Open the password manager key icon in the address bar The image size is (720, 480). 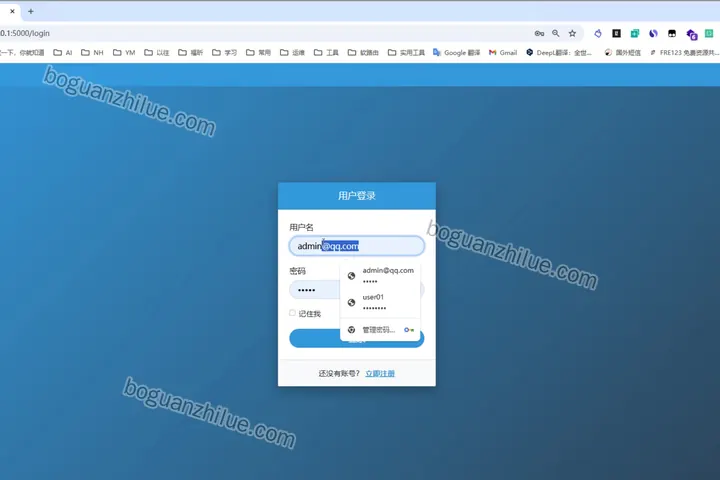click(539, 34)
